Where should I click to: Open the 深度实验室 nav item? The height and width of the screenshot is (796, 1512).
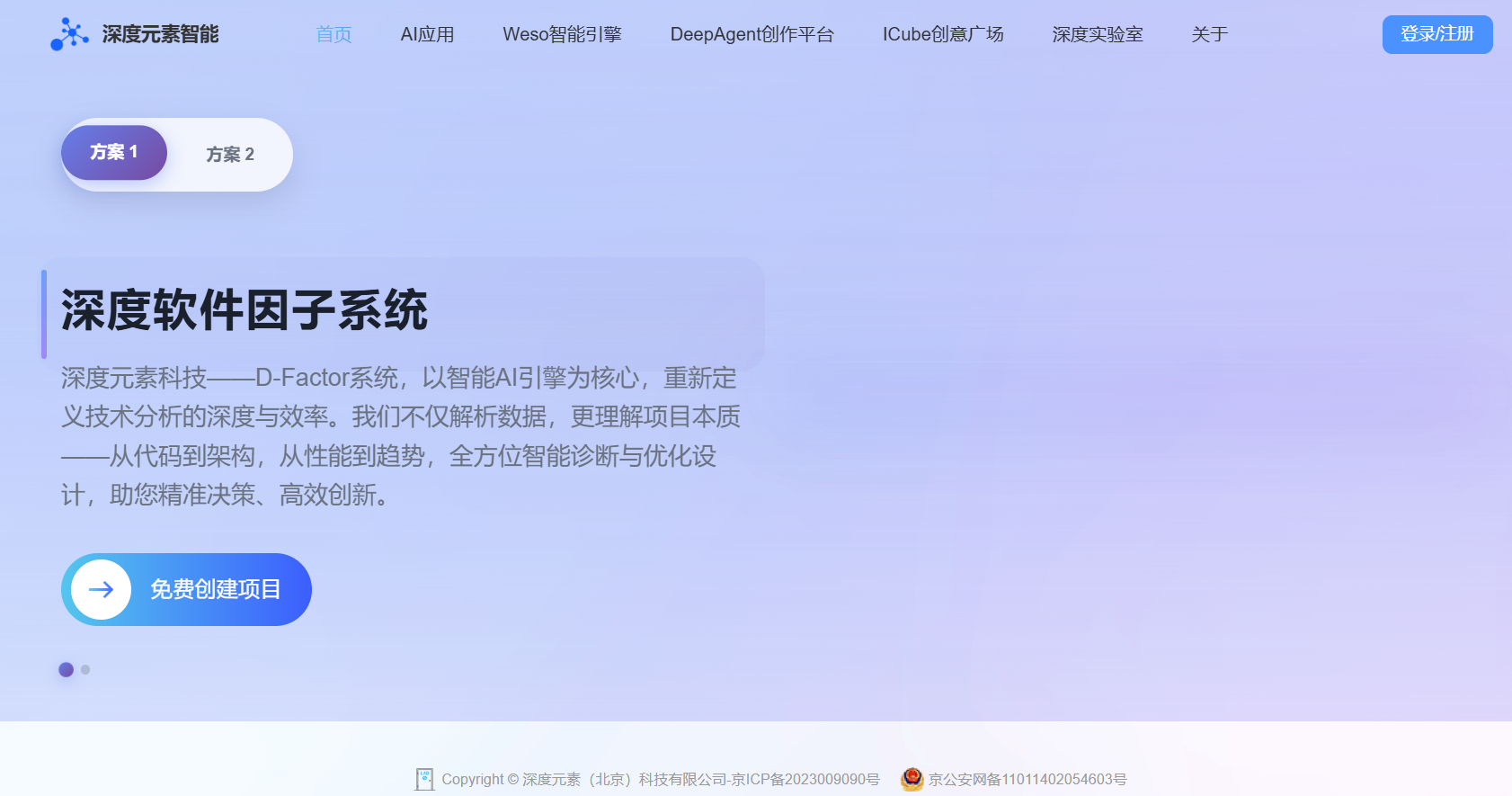pyautogui.click(x=1097, y=34)
